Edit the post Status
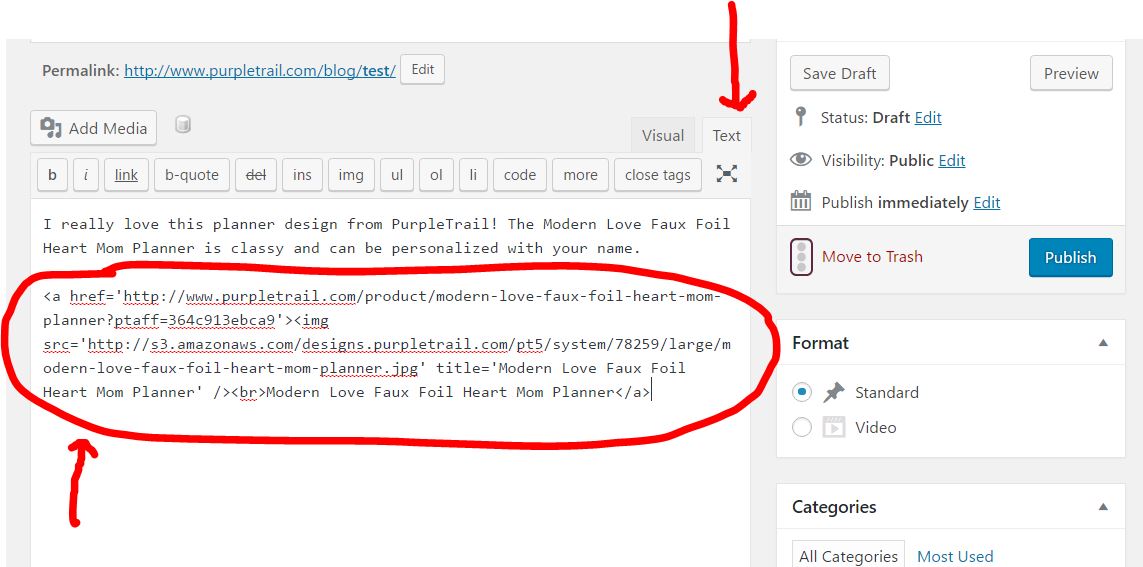The image size is (1143, 567). click(928, 117)
